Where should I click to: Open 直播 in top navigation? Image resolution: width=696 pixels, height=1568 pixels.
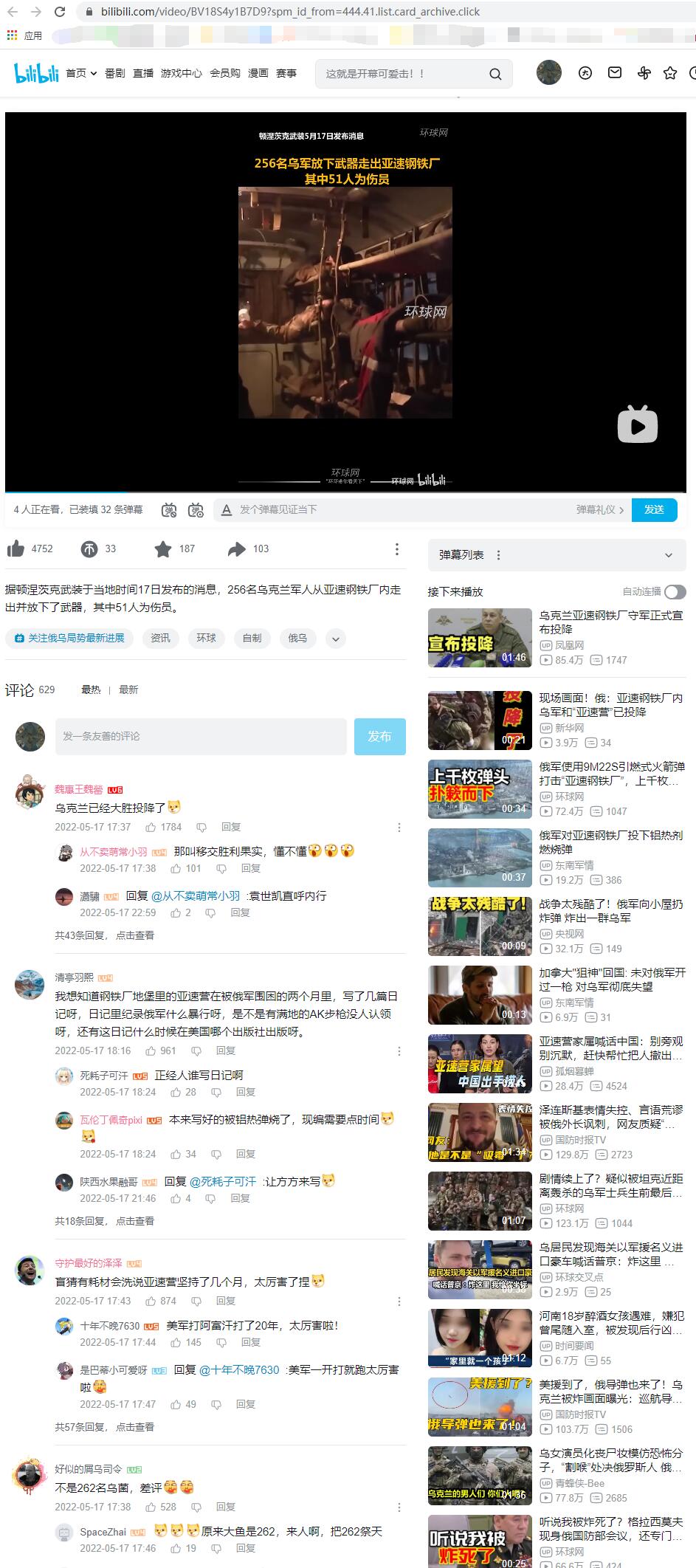point(143,73)
